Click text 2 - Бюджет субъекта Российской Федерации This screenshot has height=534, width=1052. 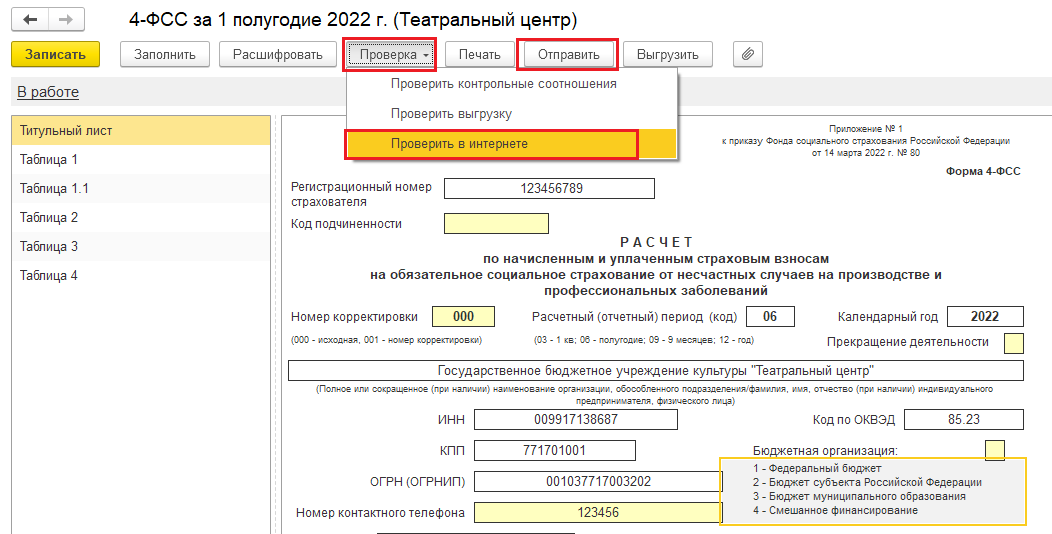(x=867, y=482)
